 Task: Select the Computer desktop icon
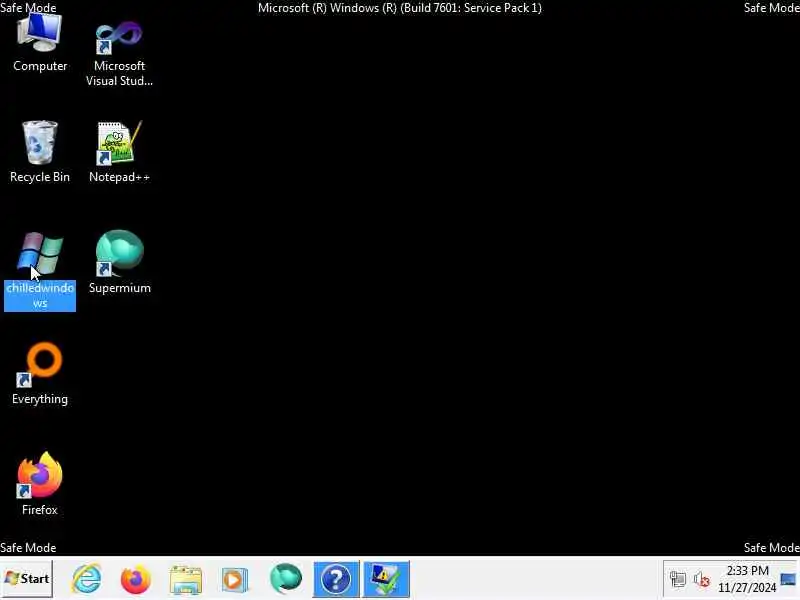40,43
